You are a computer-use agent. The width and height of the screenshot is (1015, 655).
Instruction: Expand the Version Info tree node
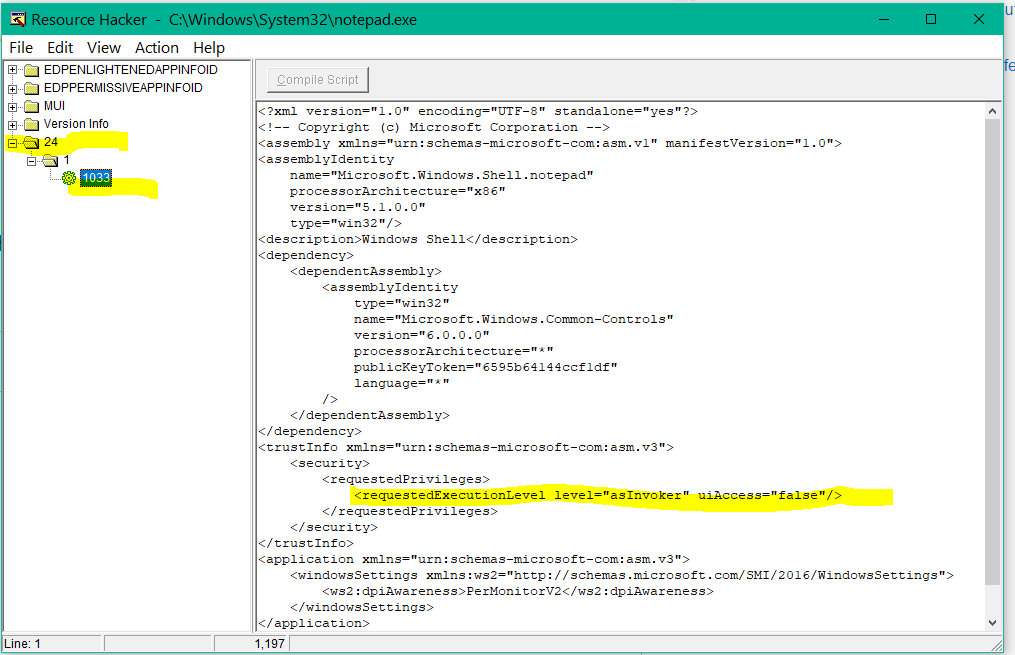click(x=12, y=124)
